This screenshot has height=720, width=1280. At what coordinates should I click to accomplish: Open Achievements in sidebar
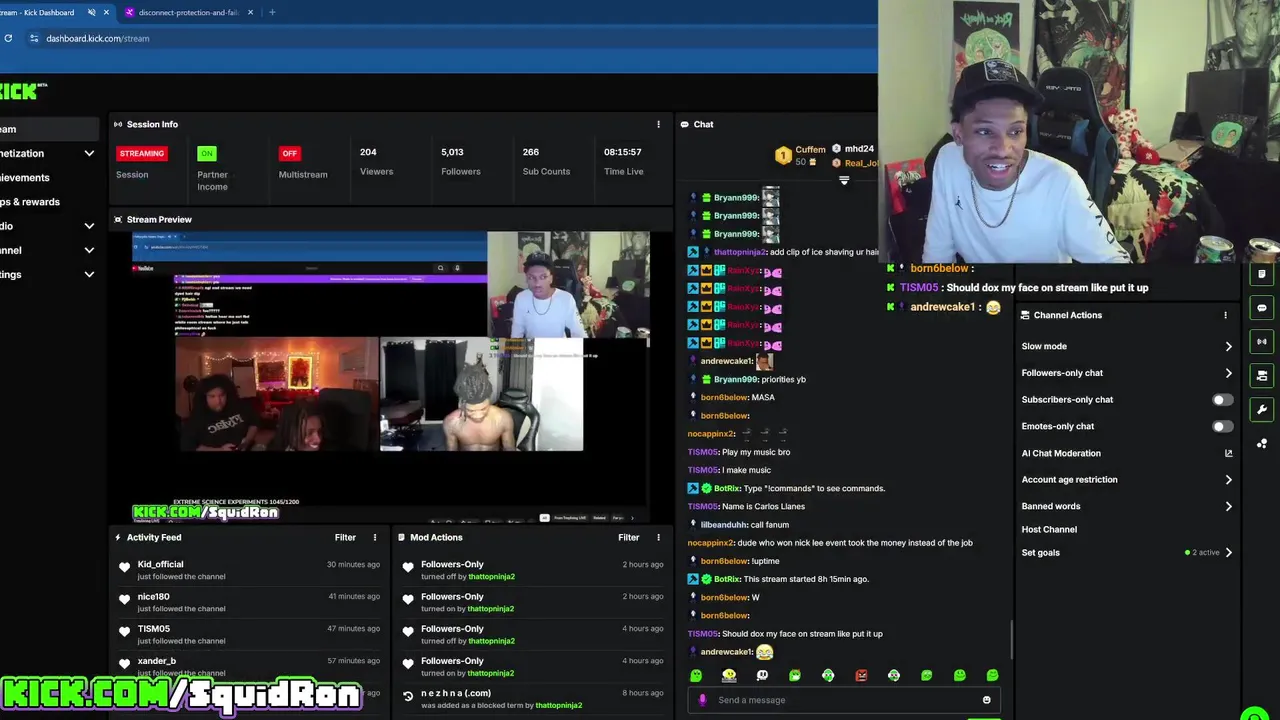(x=25, y=177)
